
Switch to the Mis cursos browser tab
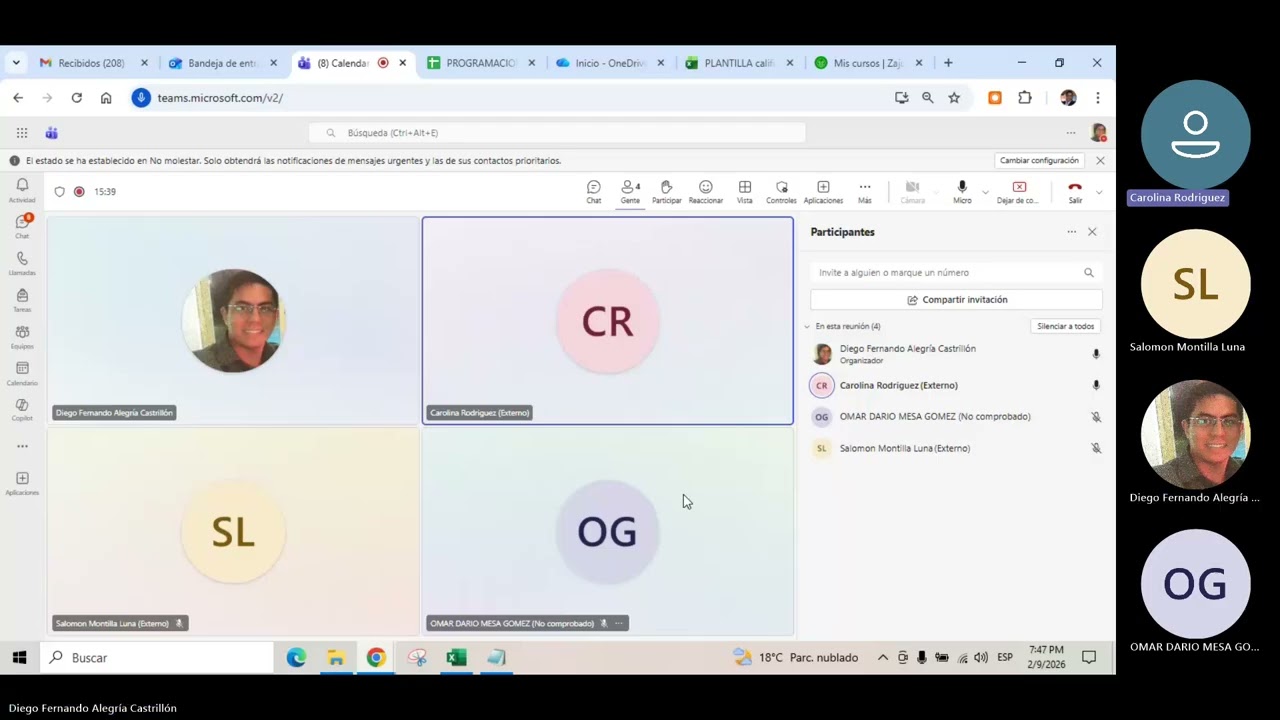point(868,63)
